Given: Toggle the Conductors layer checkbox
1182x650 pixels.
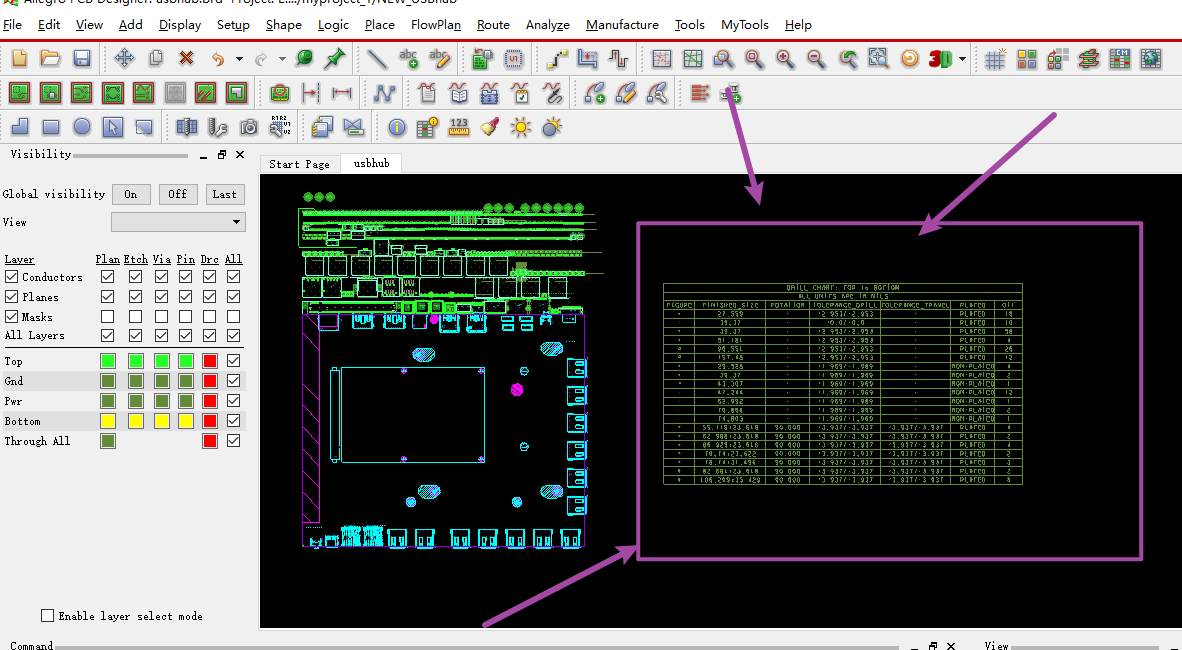Looking at the screenshot, I should [11, 277].
